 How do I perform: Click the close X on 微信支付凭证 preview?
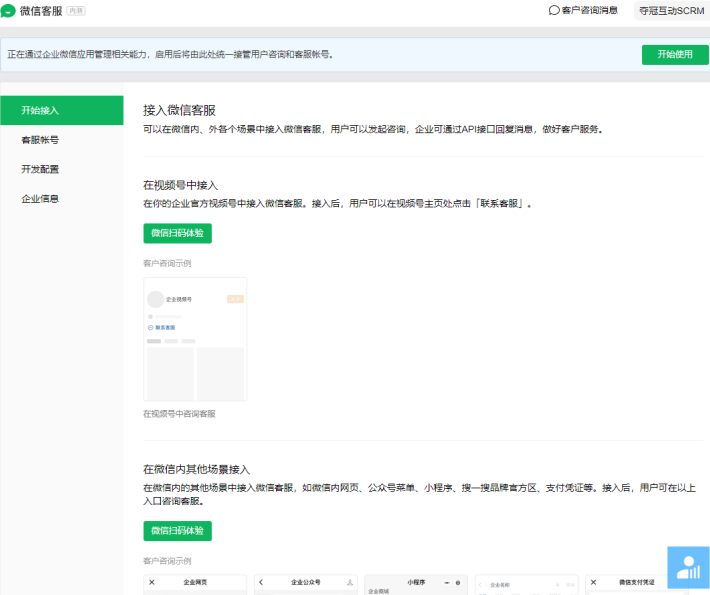point(593,582)
